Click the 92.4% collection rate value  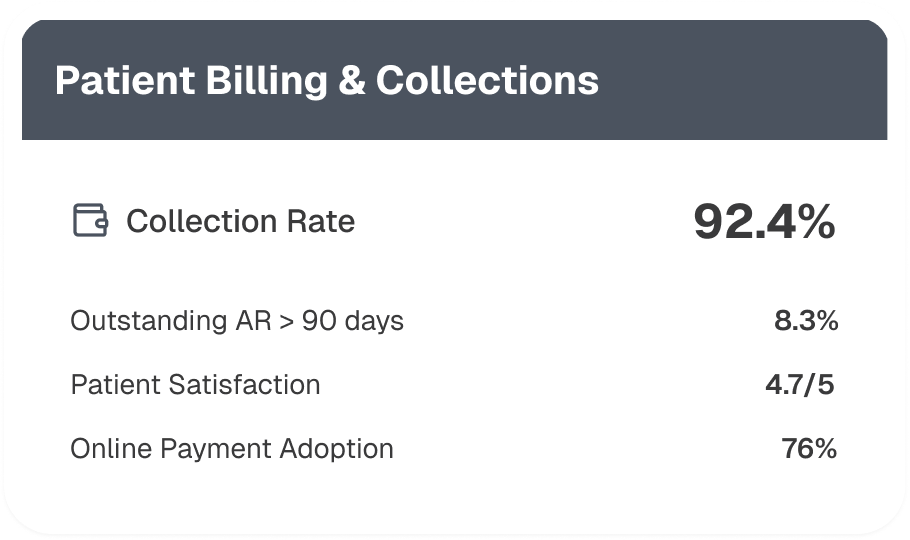point(764,222)
